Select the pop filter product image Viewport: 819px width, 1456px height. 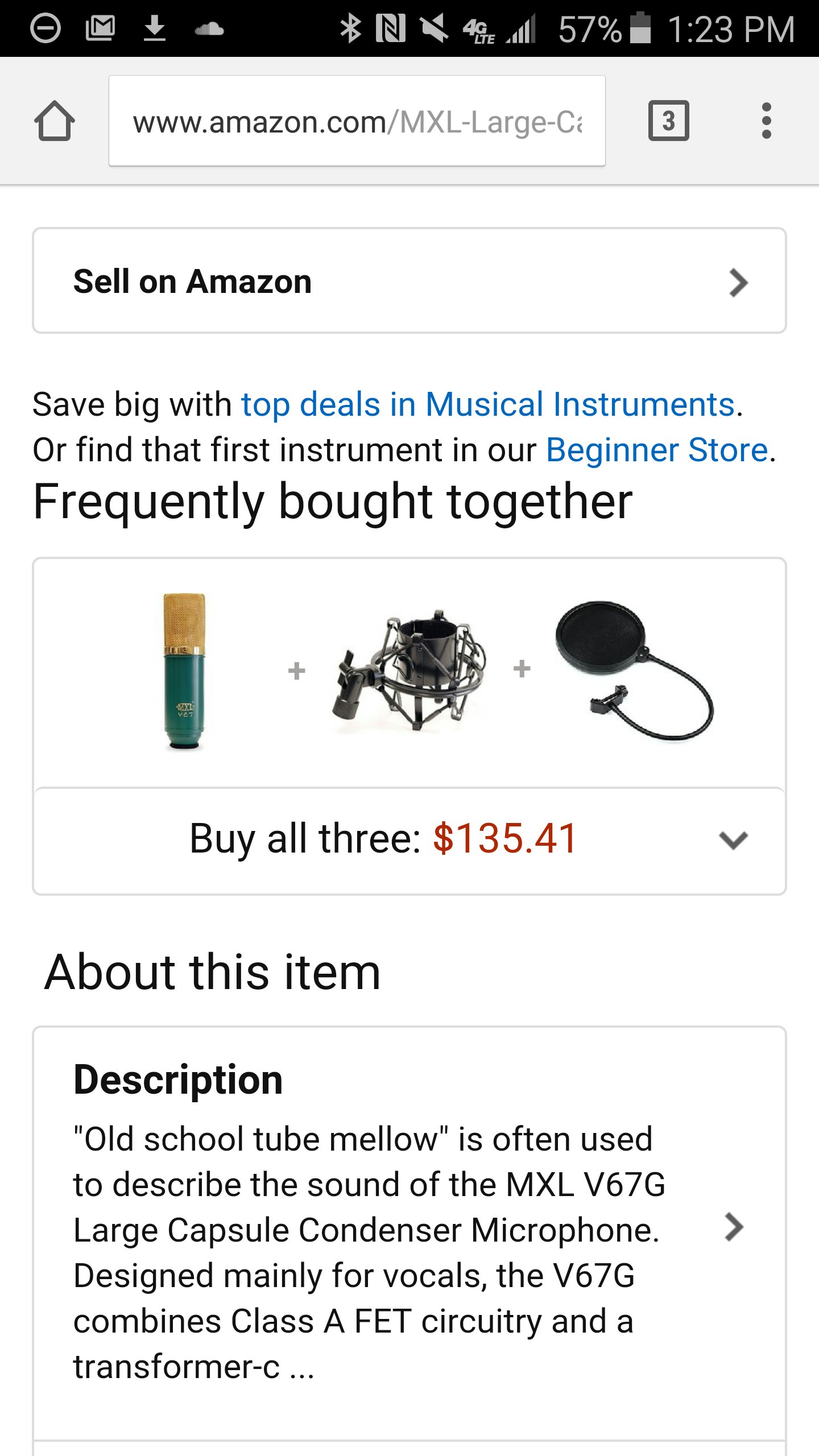634,671
